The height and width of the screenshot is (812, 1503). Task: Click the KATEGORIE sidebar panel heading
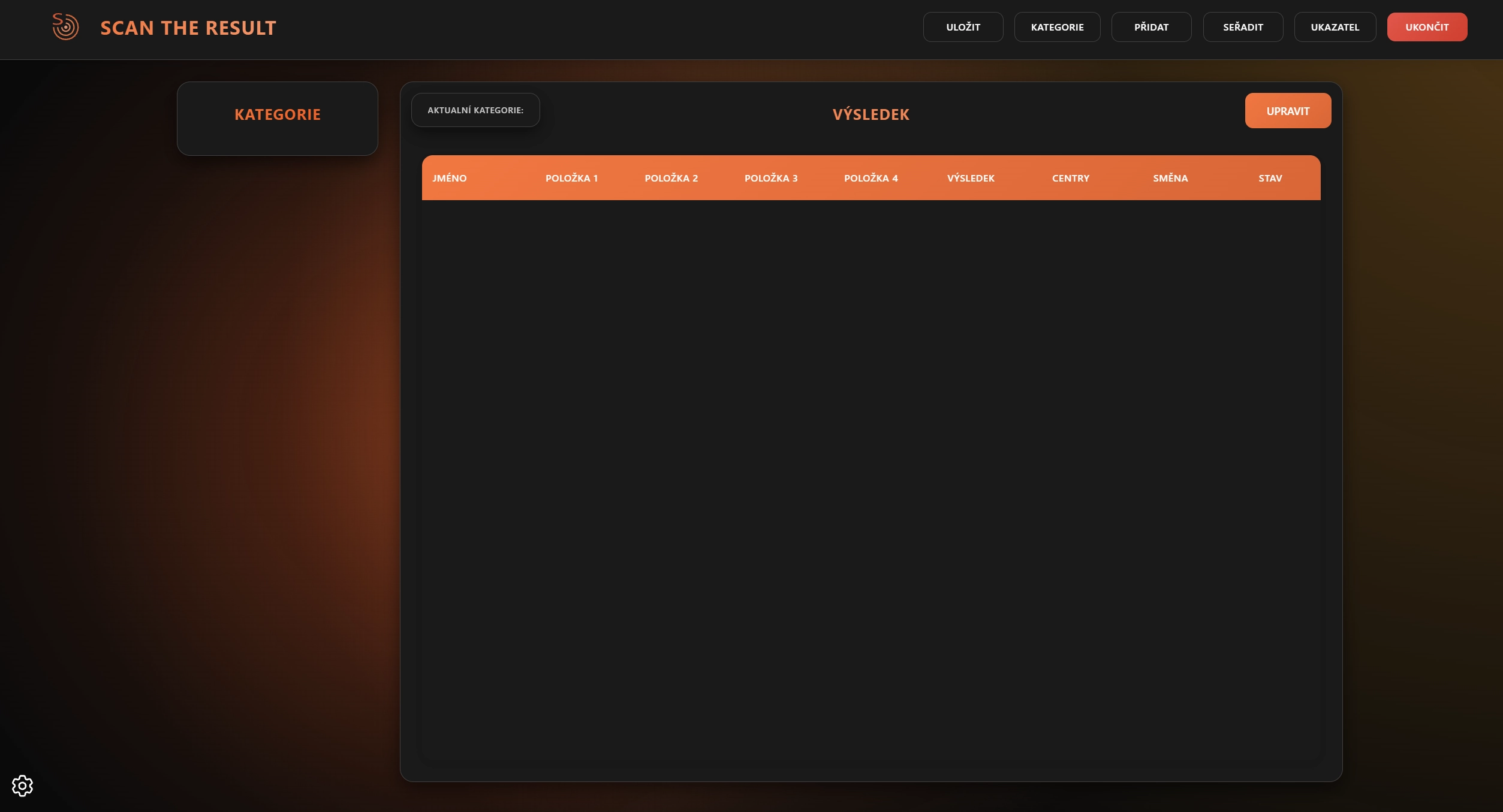pos(278,114)
